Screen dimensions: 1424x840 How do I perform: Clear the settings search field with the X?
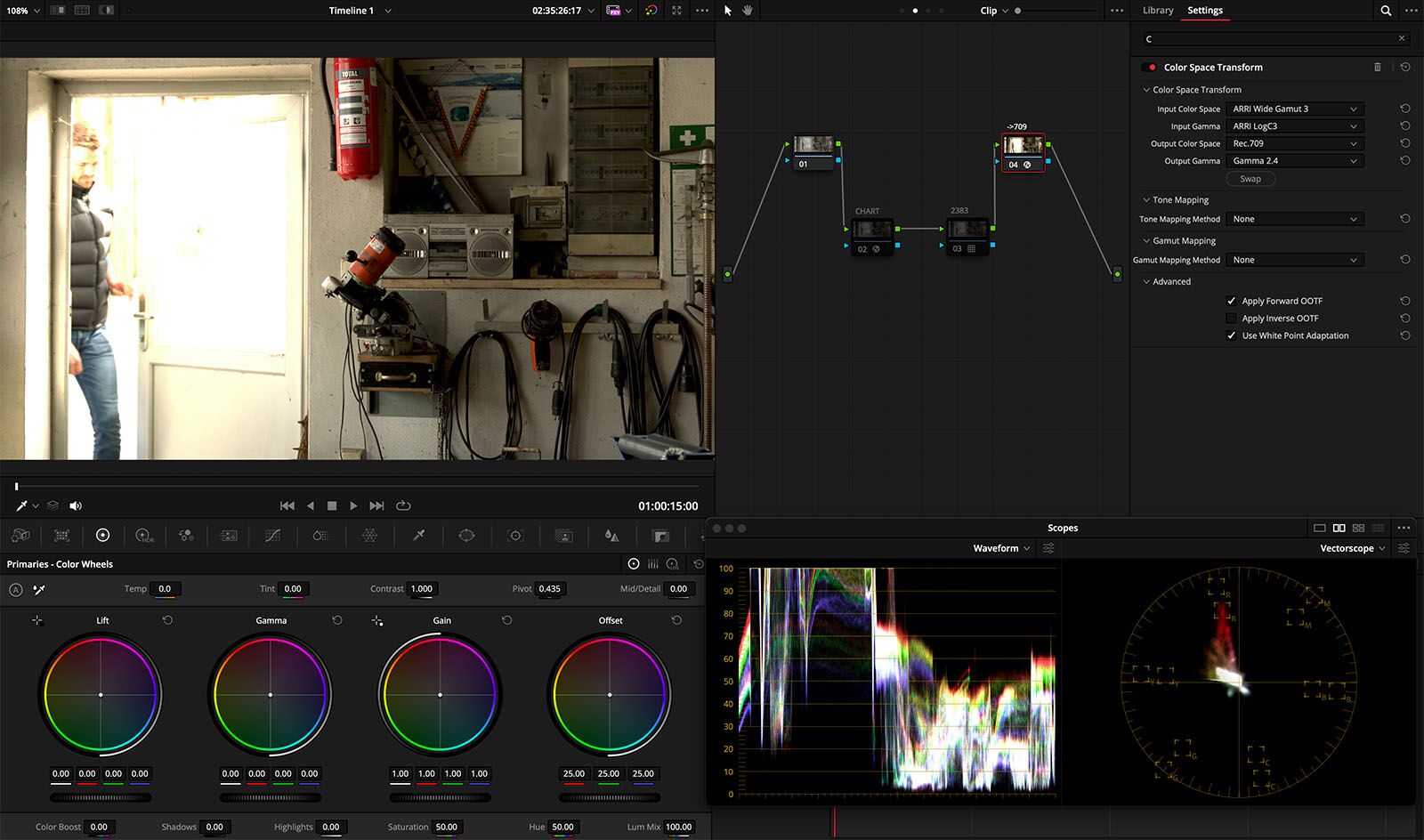1401,38
